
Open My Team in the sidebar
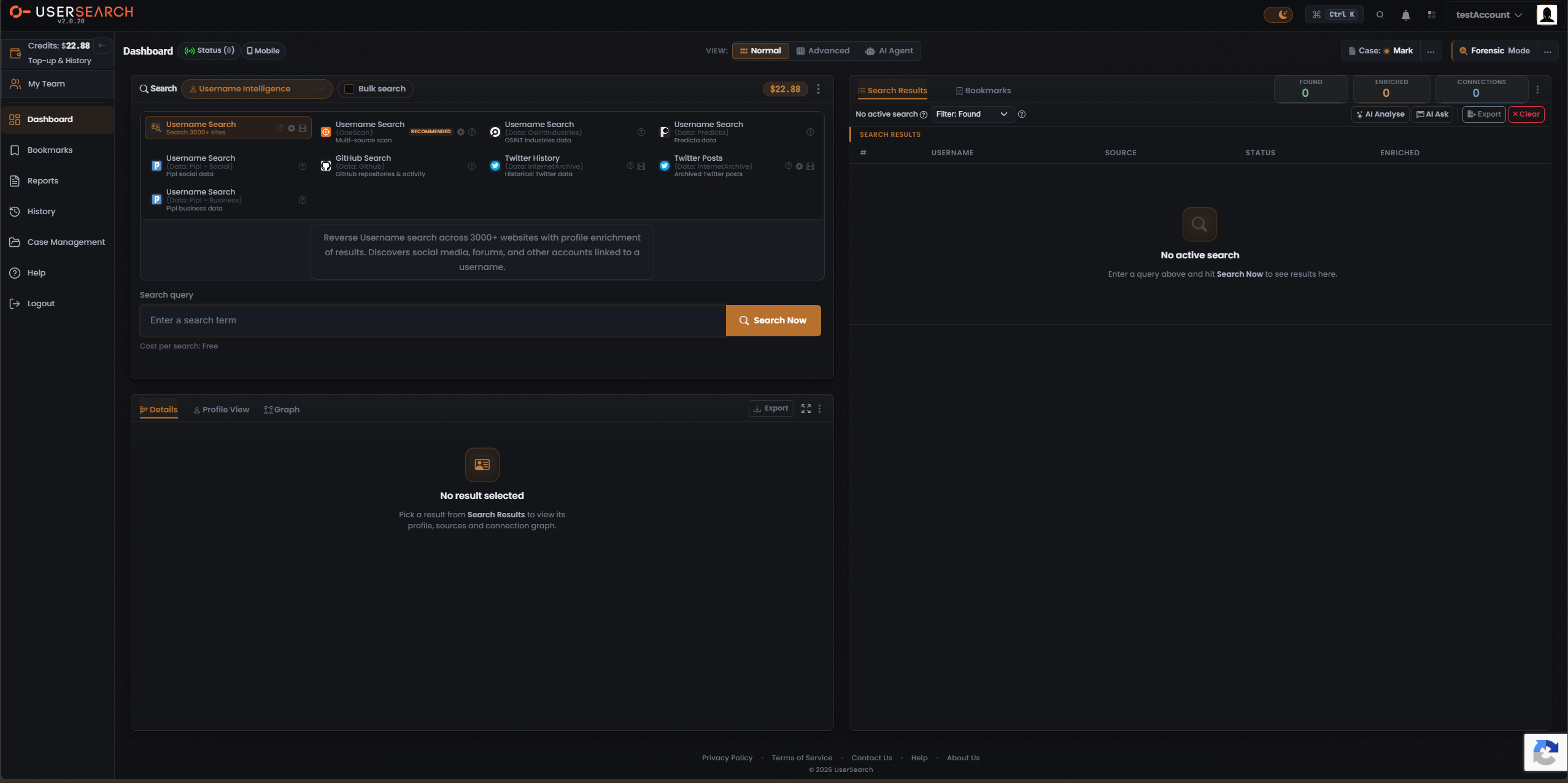(x=58, y=84)
